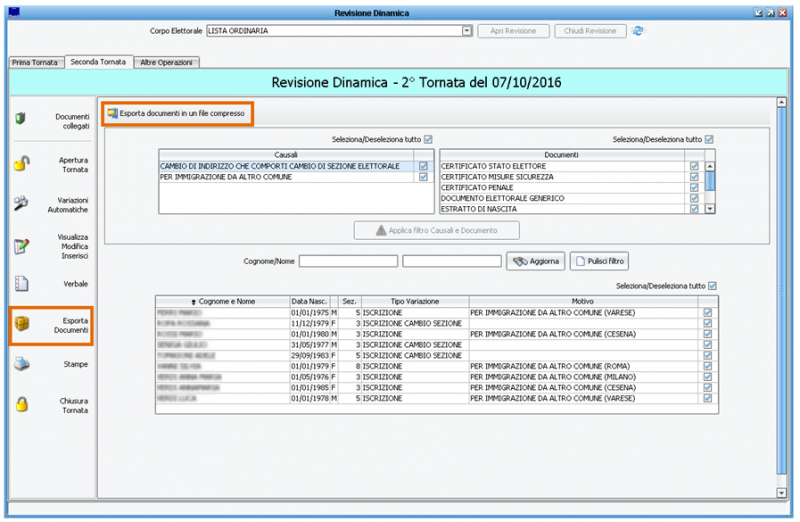Click the Chiusura Tornata lock icon
This screenshot has height=522, width=800.
20,404
